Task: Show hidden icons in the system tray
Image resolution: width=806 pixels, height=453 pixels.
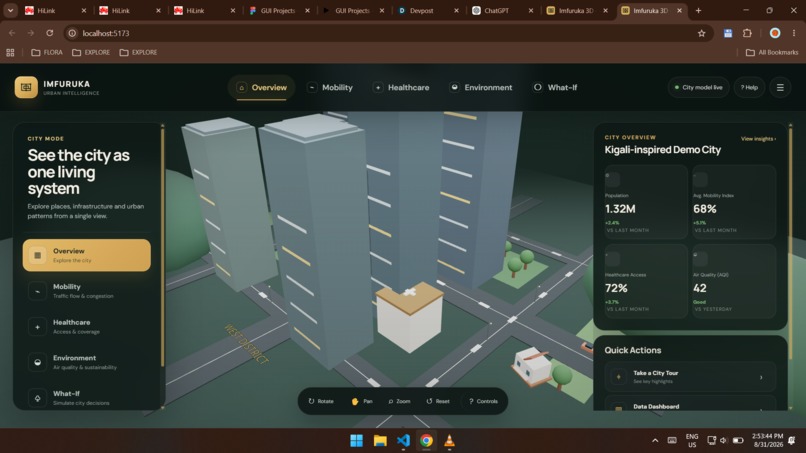Action: click(x=655, y=441)
